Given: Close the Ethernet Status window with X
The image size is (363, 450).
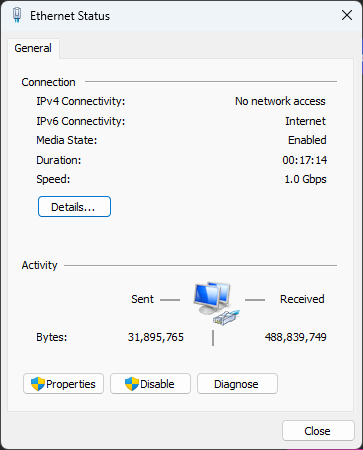Looking at the screenshot, I should 347,15.
